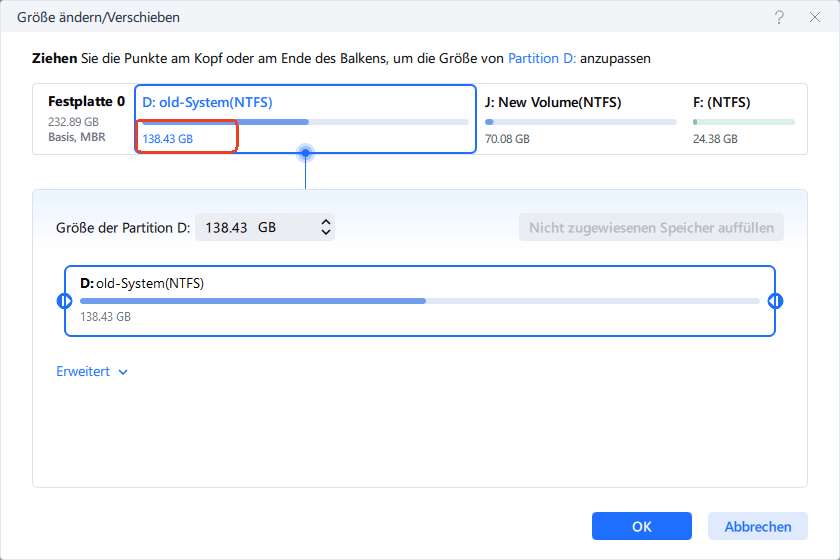
Task: Click the red-outlined 138.43 GB size text
Action: (x=168, y=139)
